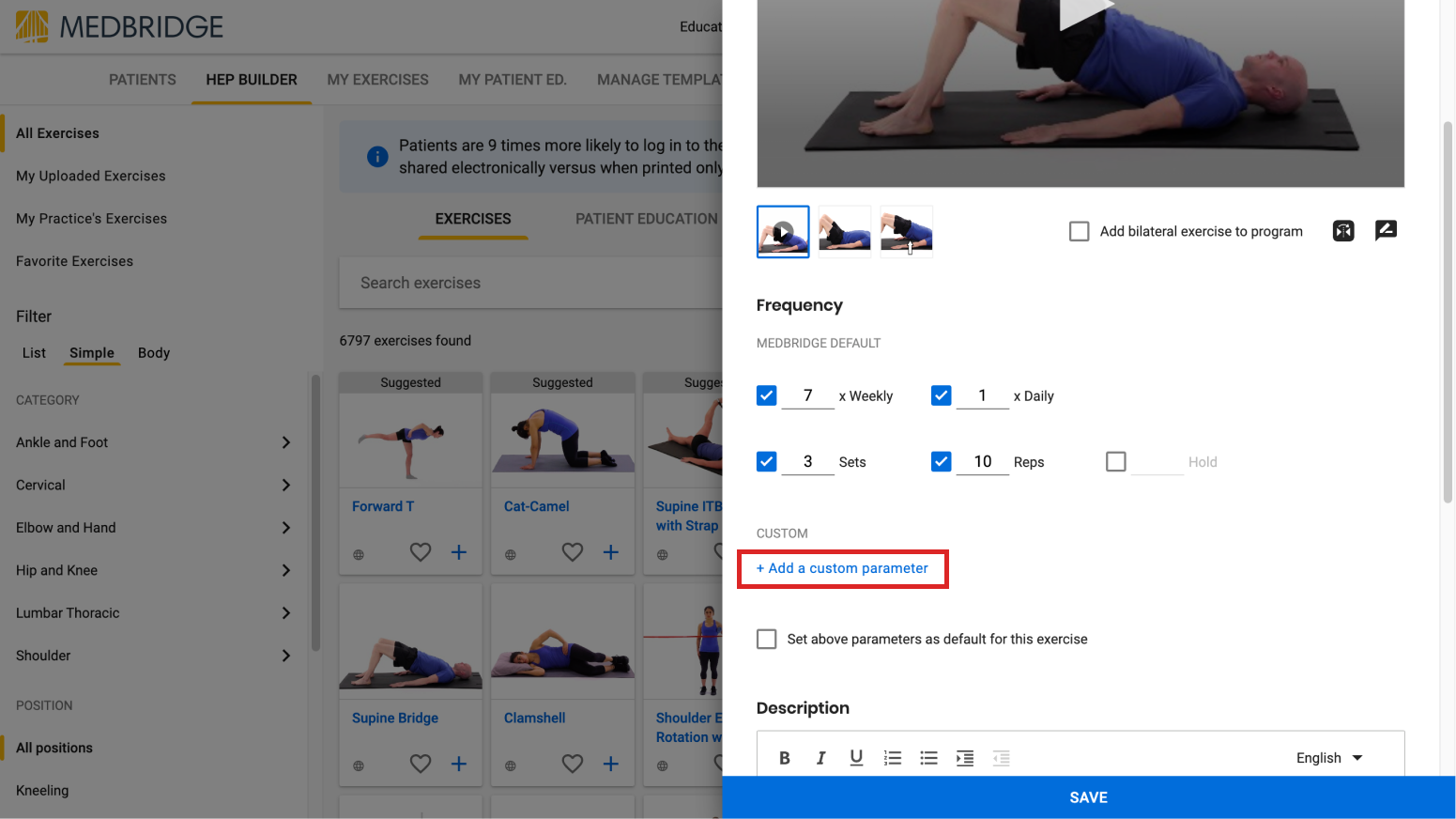Favorite the Supine Bridge heart icon
1456x819 pixels.
click(x=421, y=764)
